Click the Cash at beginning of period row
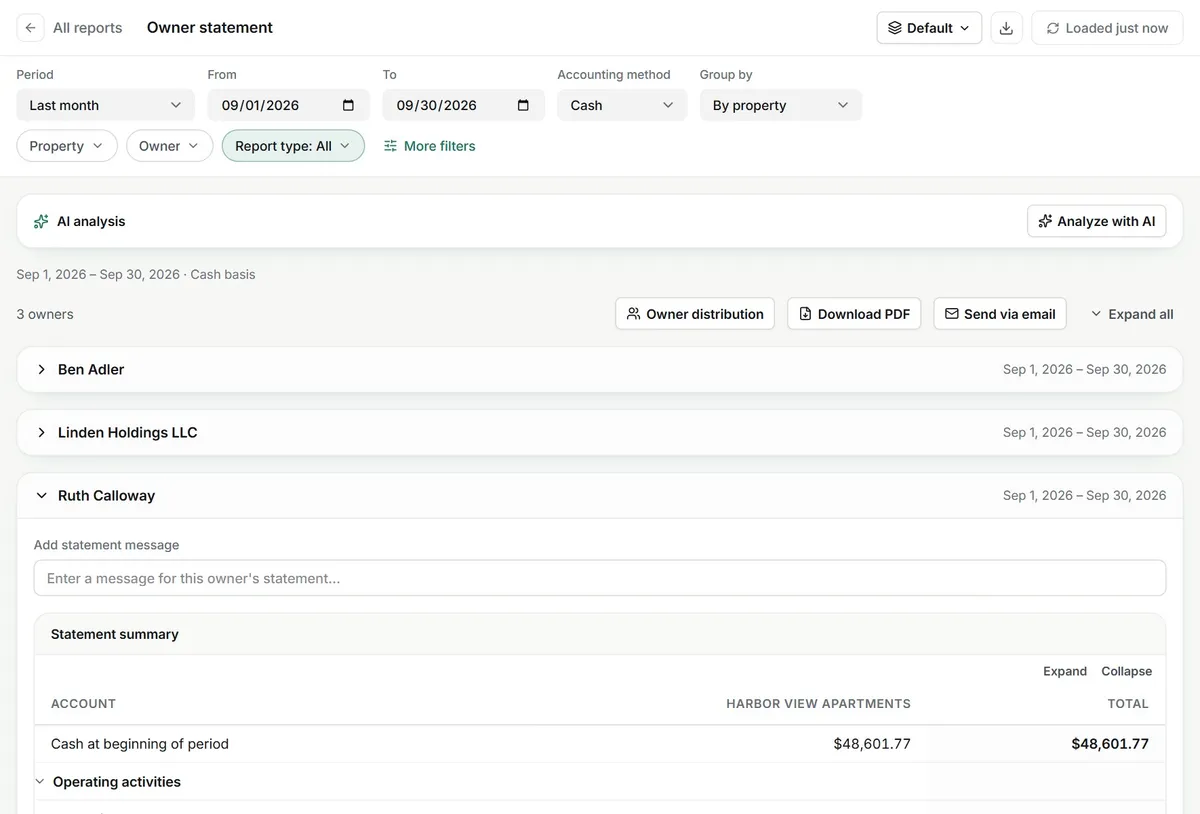The image size is (1200, 814). 600,744
